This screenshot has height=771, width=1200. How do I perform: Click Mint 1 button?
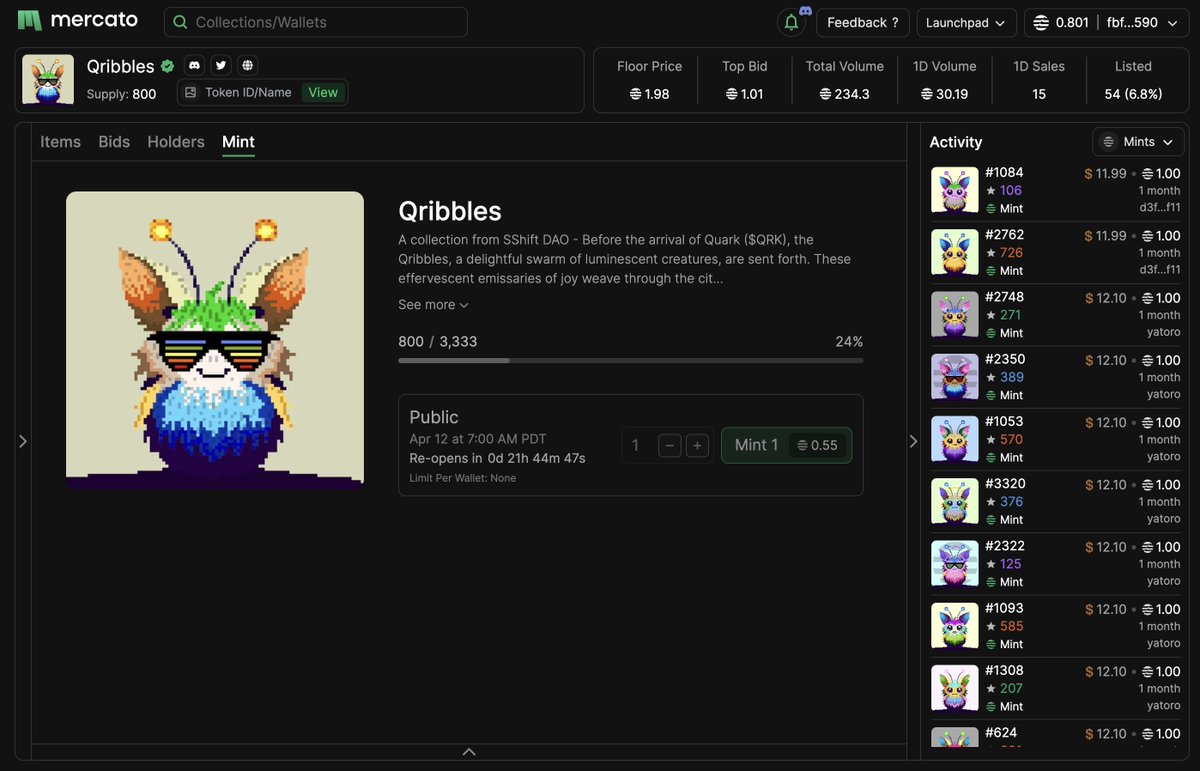[786, 445]
